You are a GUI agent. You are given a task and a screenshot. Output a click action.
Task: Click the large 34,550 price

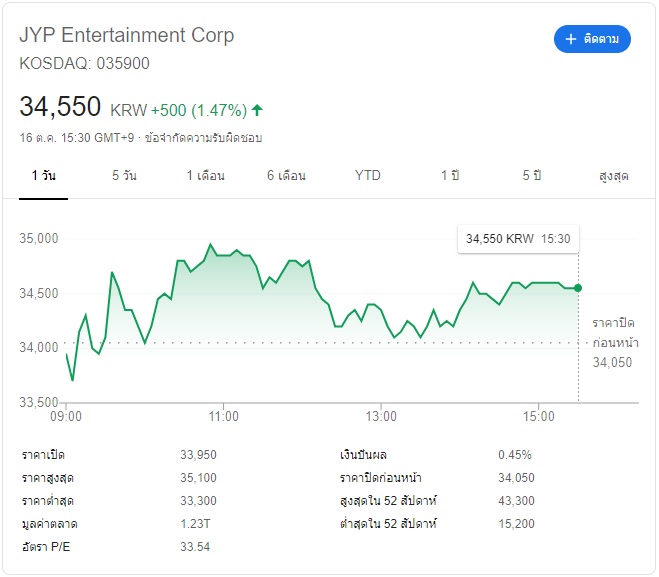pyautogui.click(x=60, y=106)
